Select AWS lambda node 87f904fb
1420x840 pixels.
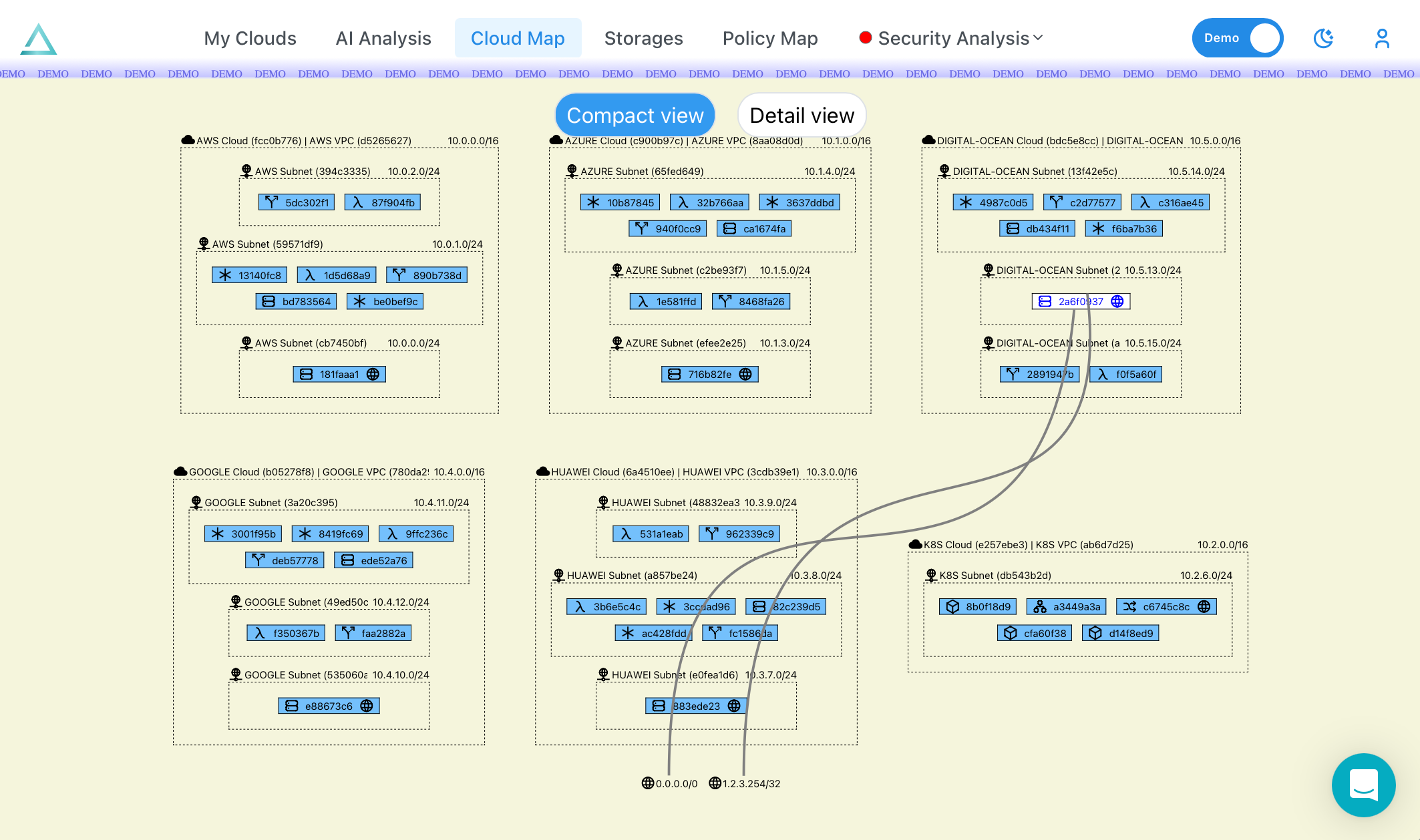pos(383,202)
